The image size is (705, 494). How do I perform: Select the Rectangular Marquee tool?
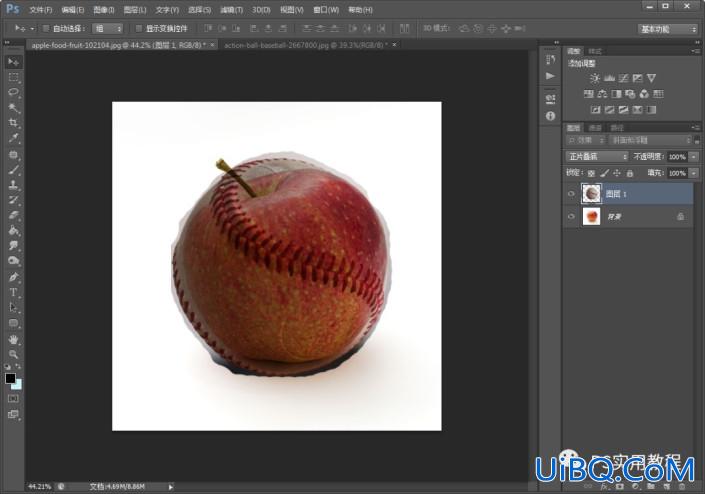coord(13,77)
